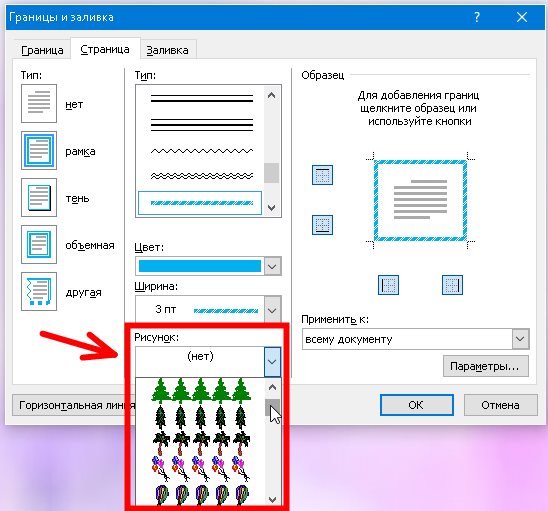Screen dimensions: 548x511
Task: Open the 'Применить к' dropdown
Action: (x=520, y=339)
